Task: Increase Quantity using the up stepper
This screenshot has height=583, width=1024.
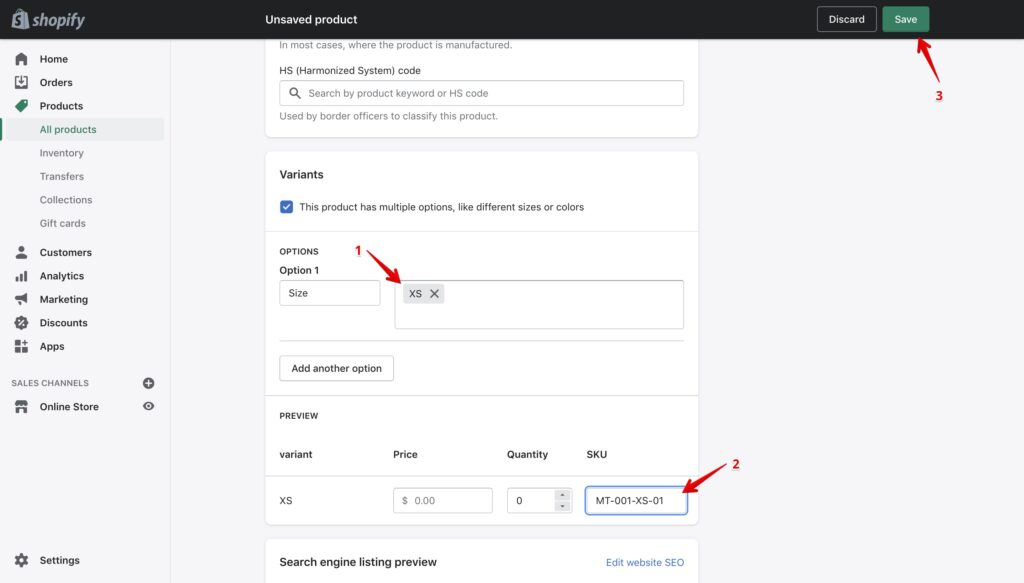Action: tap(563, 495)
